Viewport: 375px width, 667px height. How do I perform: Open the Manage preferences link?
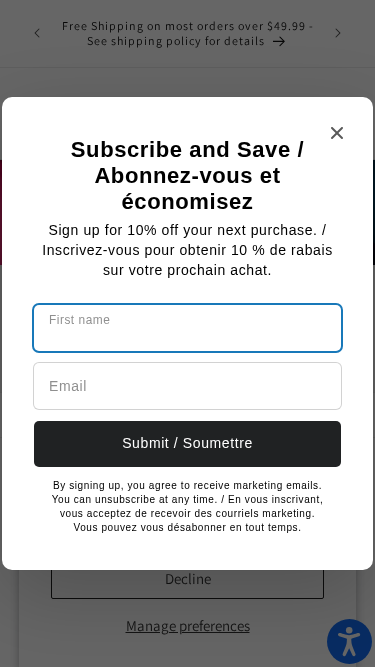188,626
